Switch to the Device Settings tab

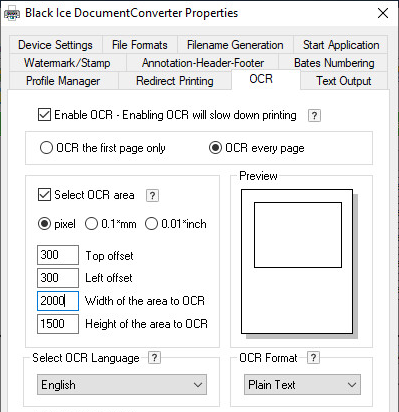click(x=55, y=45)
